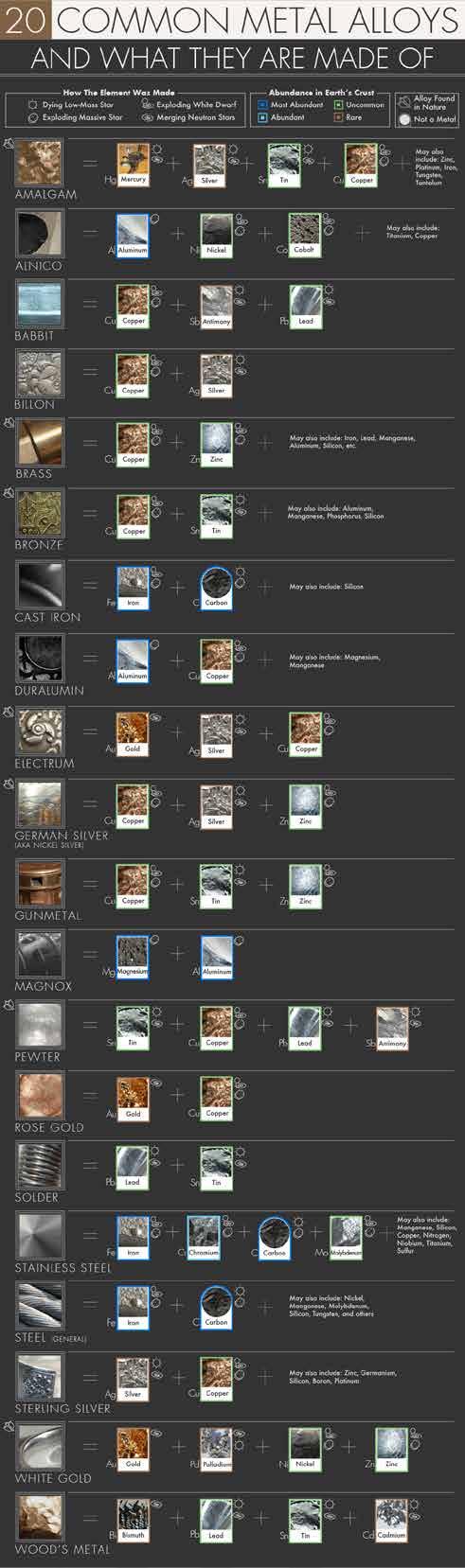Click the Amalgam alloy thumbnail

tap(39, 164)
